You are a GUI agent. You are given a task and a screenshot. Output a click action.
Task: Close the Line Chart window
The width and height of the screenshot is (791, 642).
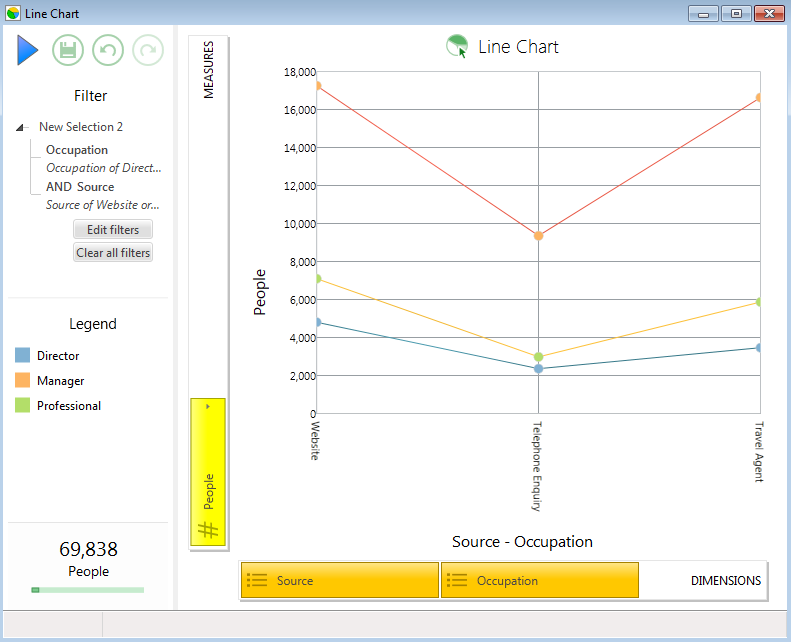[769, 14]
